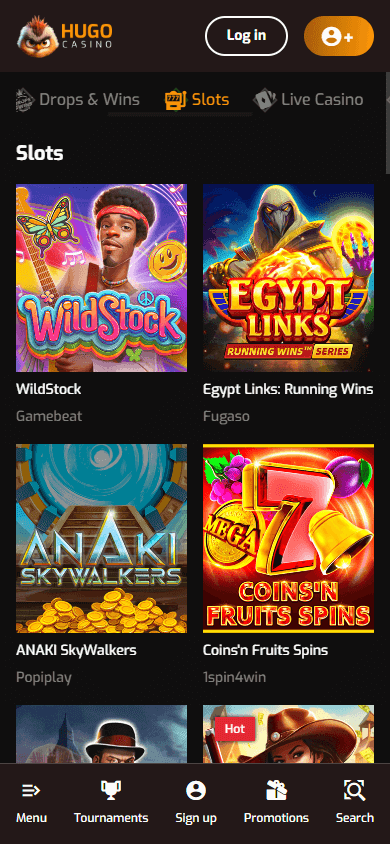Click the Gamebeat provider name
Image resolution: width=390 pixels, height=844 pixels.
pos(49,416)
